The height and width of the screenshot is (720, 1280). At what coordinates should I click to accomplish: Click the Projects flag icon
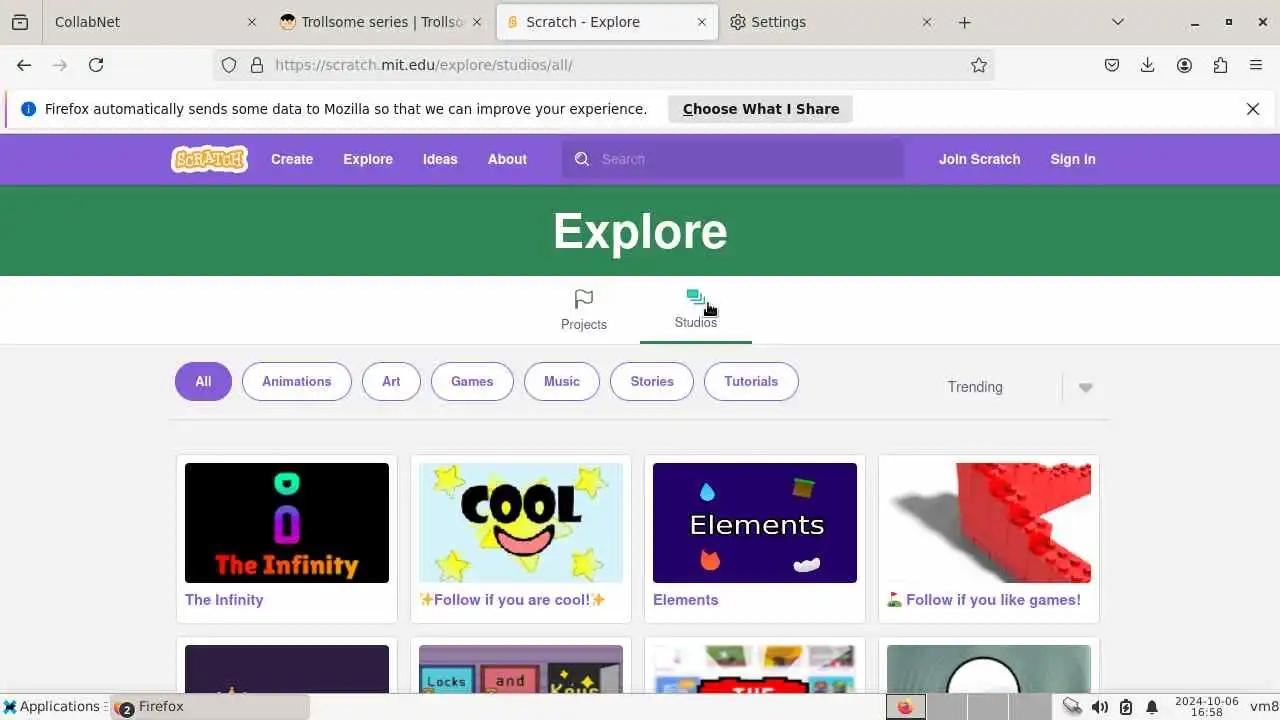tap(584, 299)
